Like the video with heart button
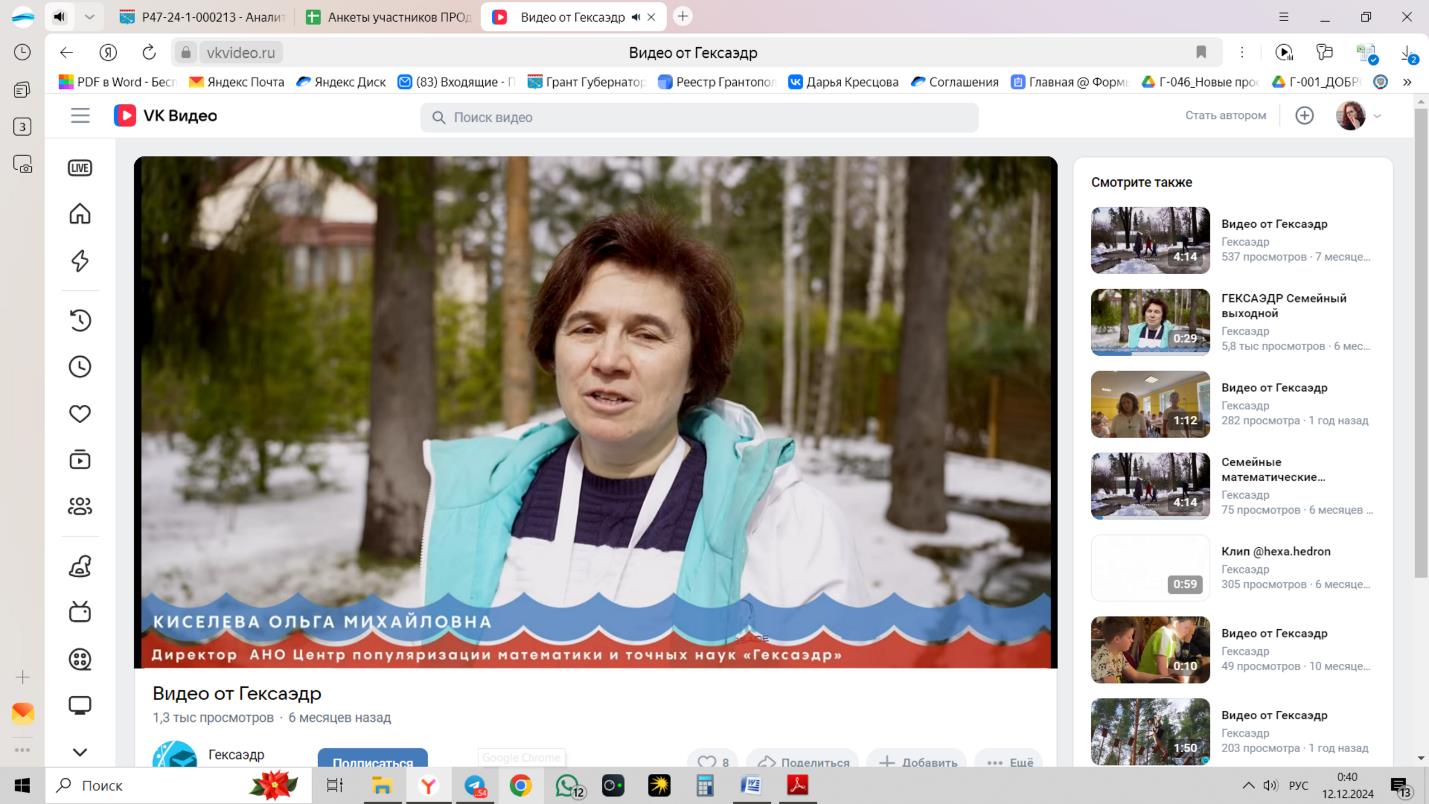 713,762
